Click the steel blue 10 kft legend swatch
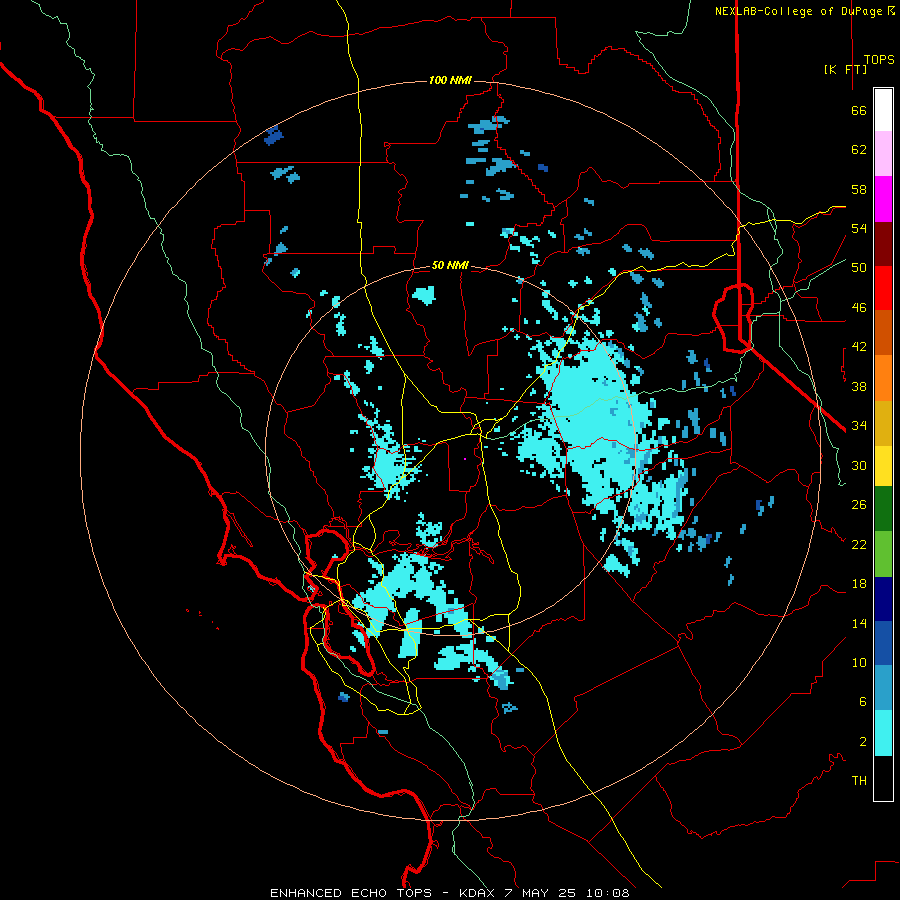 coord(883,688)
